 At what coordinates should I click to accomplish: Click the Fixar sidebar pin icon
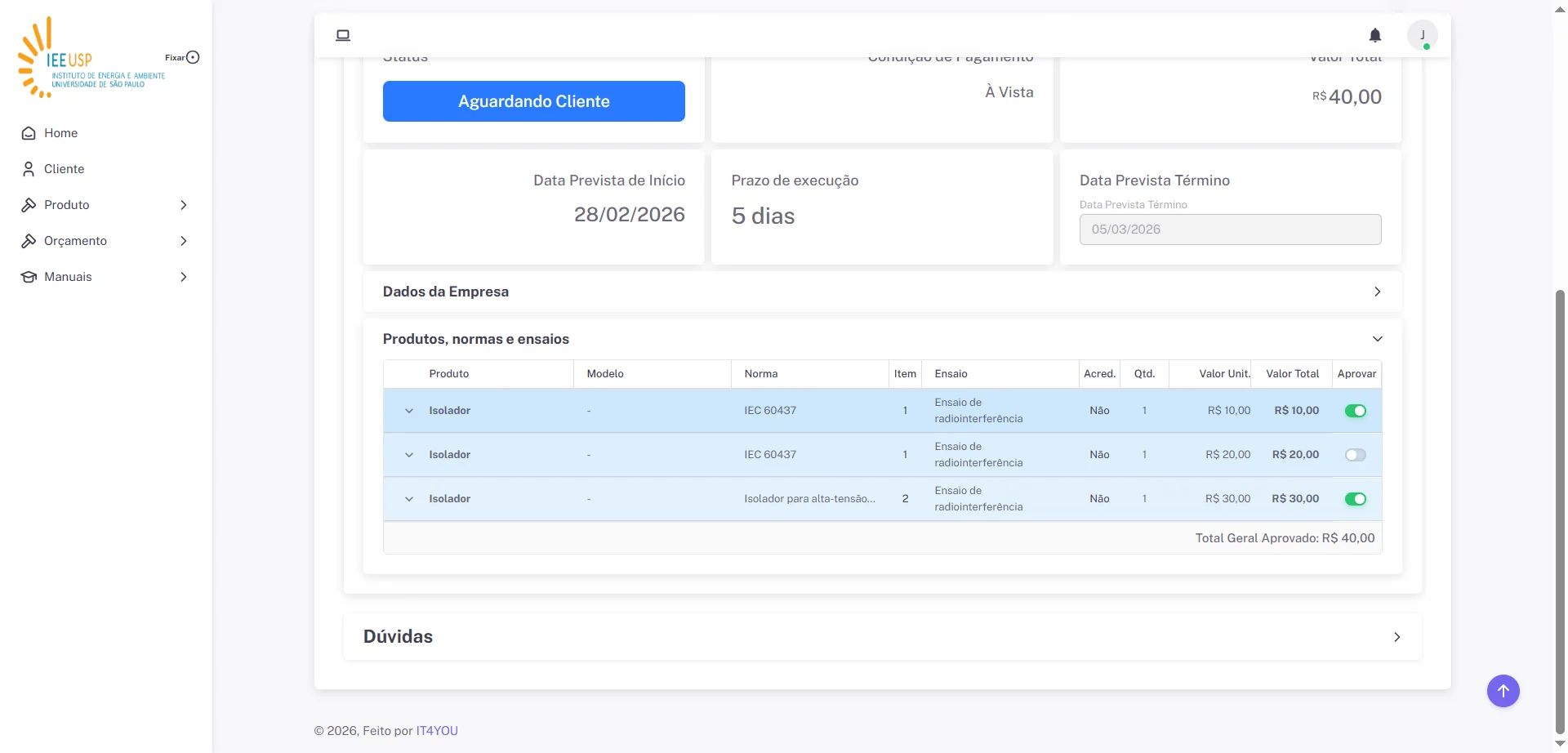(x=193, y=57)
